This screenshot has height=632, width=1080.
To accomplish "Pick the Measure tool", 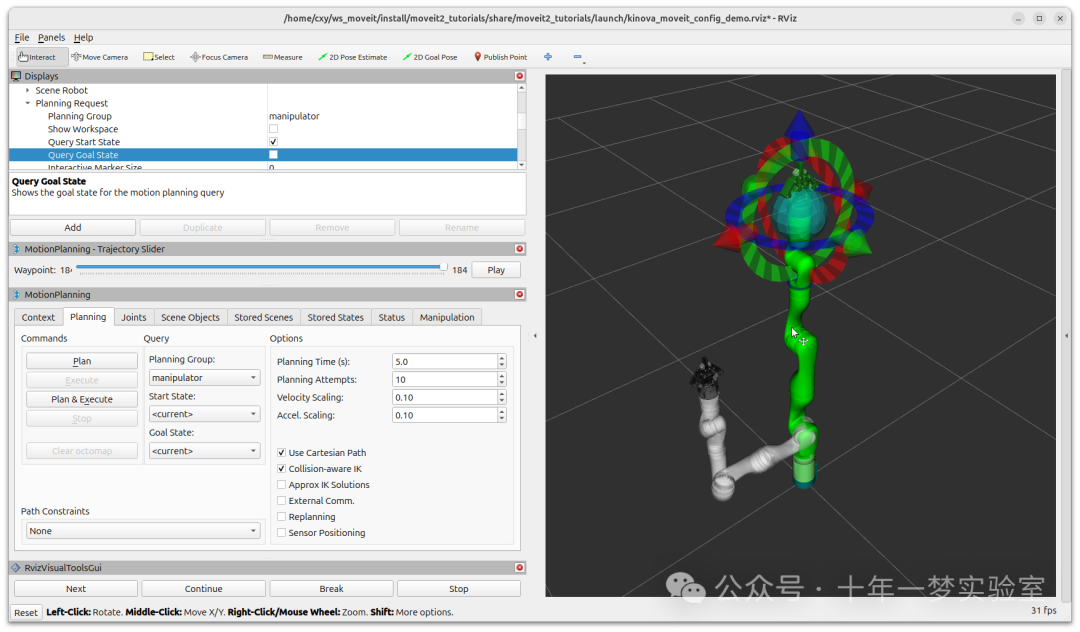I will (282, 57).
